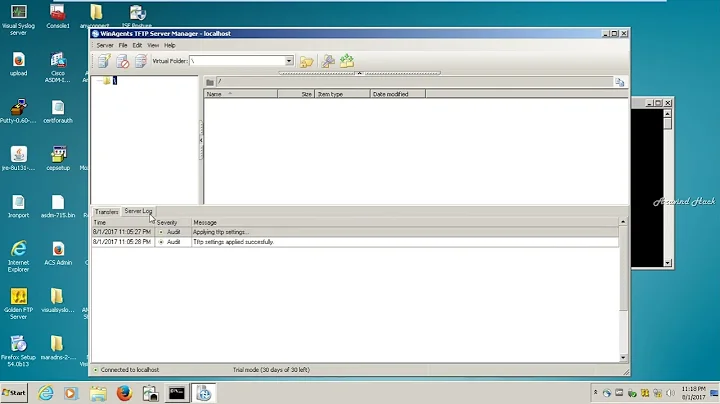Click the server settings checklist toolbar icon
720x404 pixels.
141,61
